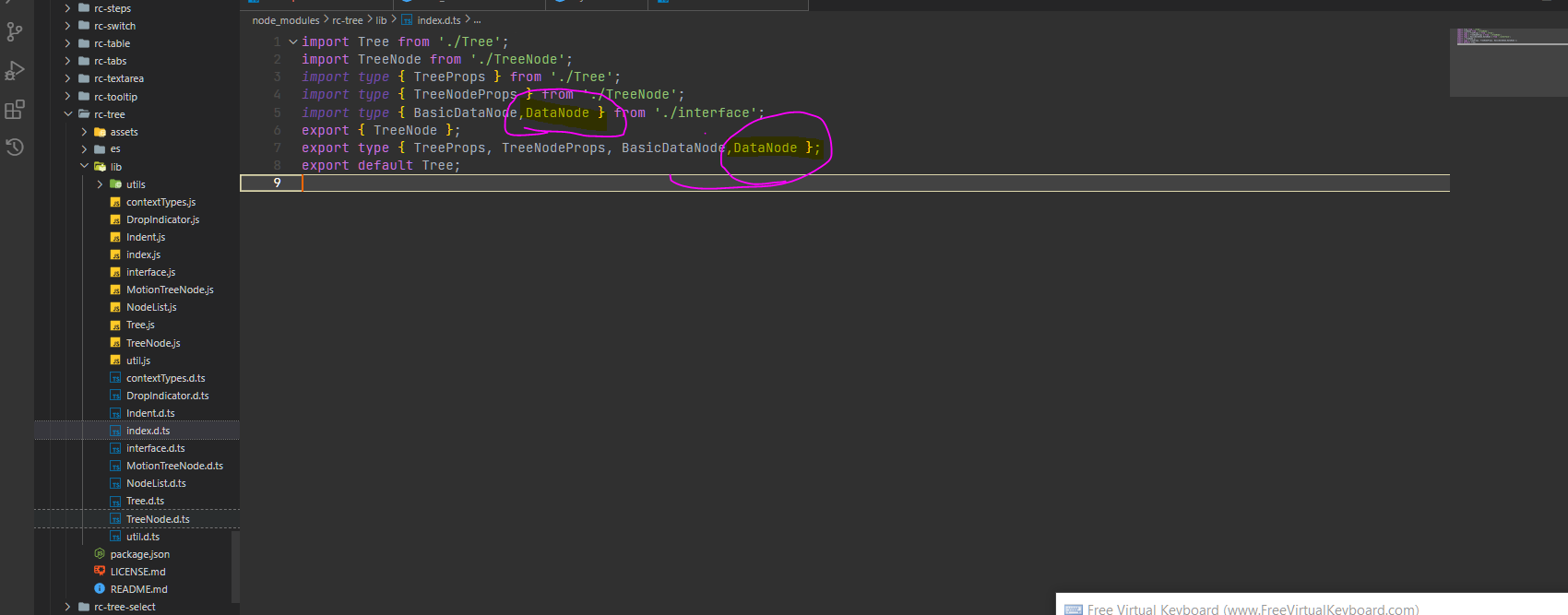Click line number 9 in gutter
The width and height of the screenshot is (1568, 615).
pyautogui.click(x=277, y=183)
